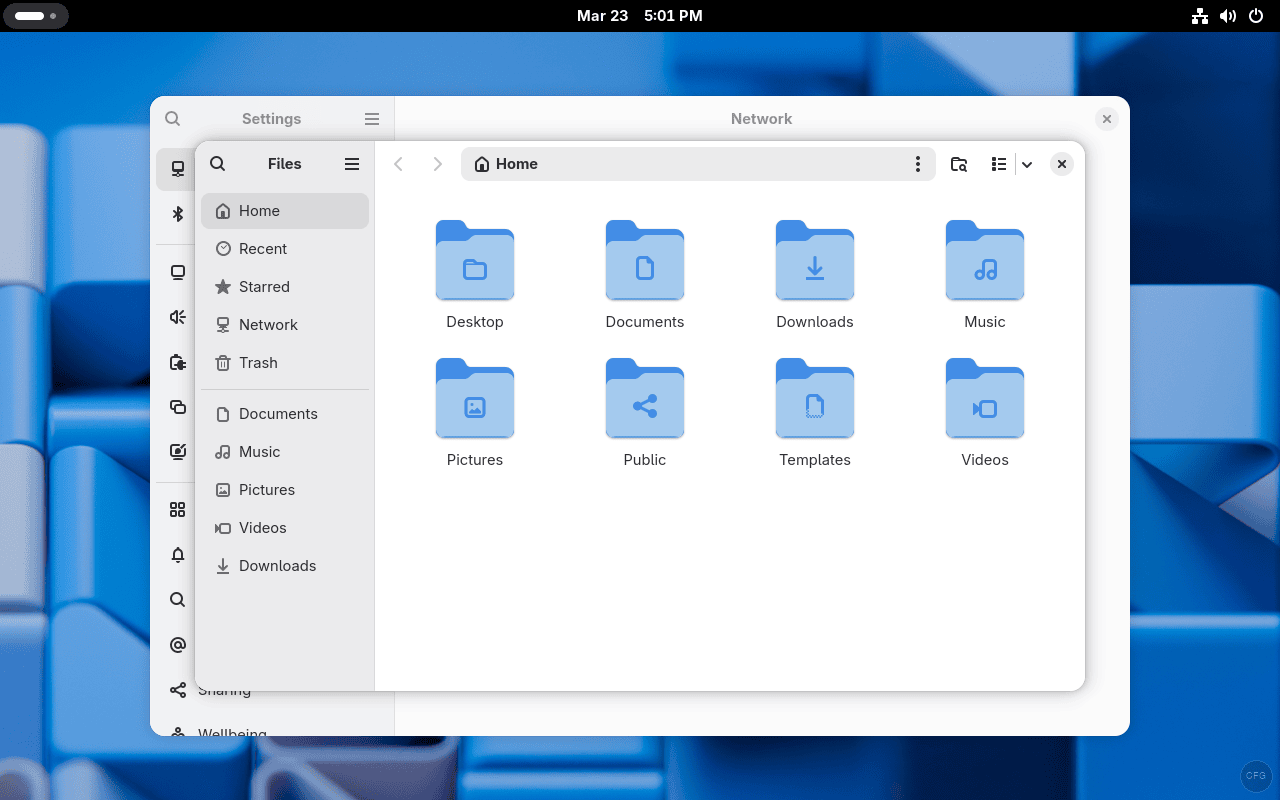The width and height of the screenshot is (1280, 800).
Task: Open the volume control in the top bar
Action: 1228,16
